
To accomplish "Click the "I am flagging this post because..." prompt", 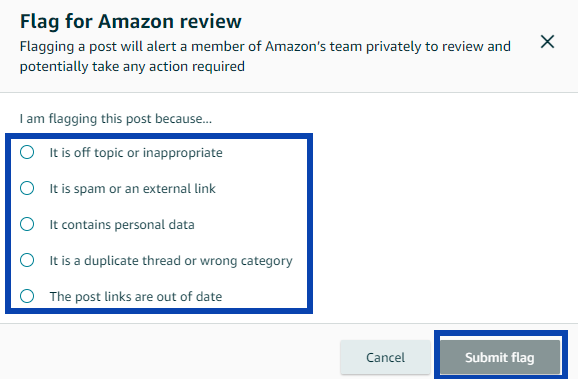I will click(x=116, y=119).
